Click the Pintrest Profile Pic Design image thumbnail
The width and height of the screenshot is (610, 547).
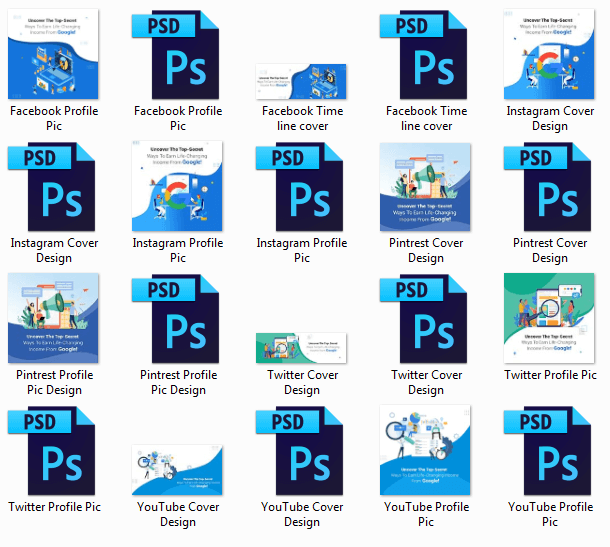point(53,318)
